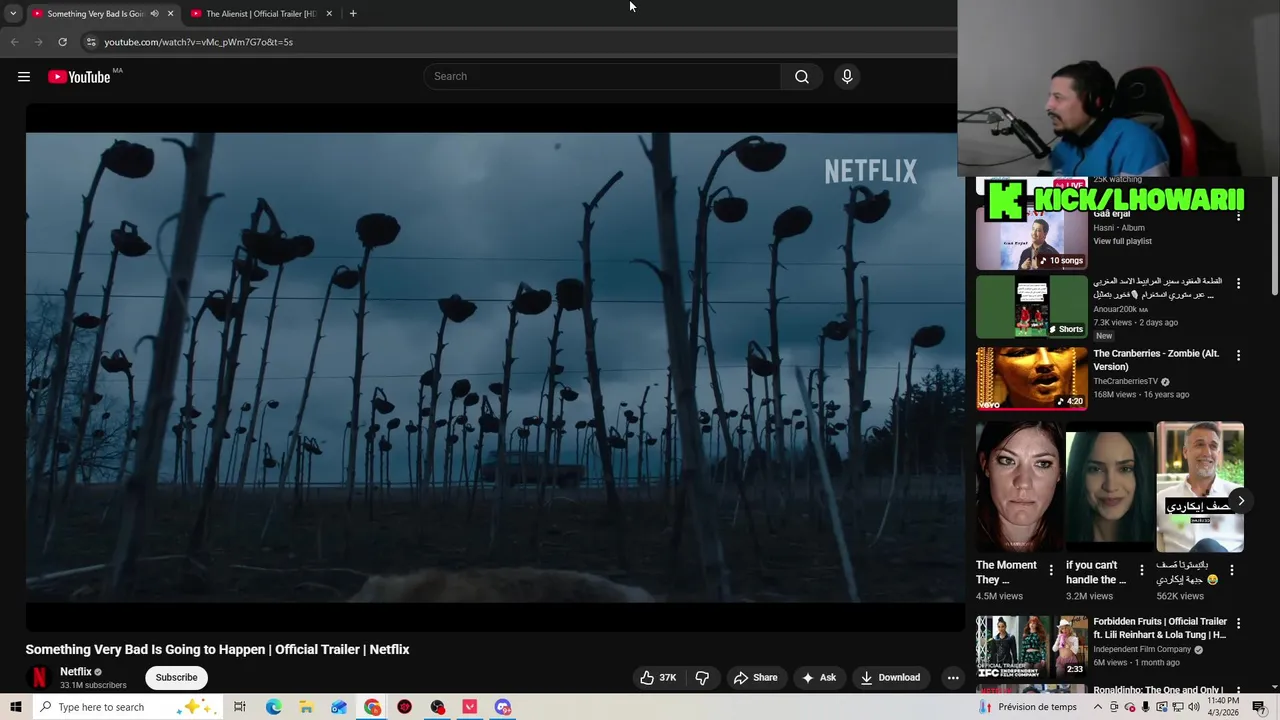1280x720 pixels.
Task: Show hidden system tray icons
Action: click(x=1098, y=707)
